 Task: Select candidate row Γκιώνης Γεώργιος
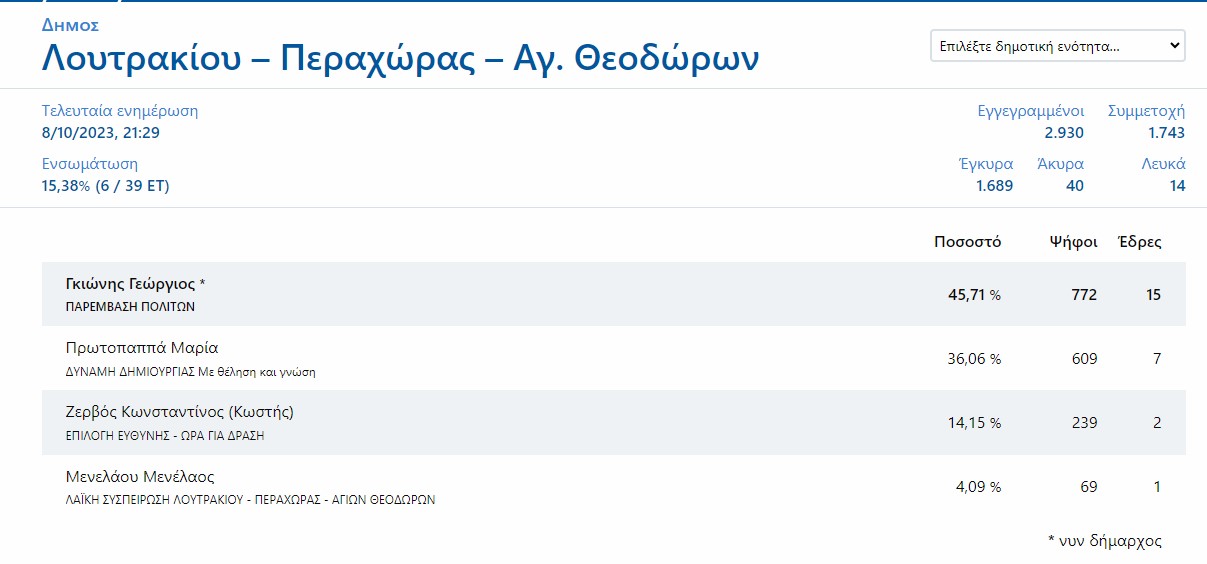tap(614, 294)
